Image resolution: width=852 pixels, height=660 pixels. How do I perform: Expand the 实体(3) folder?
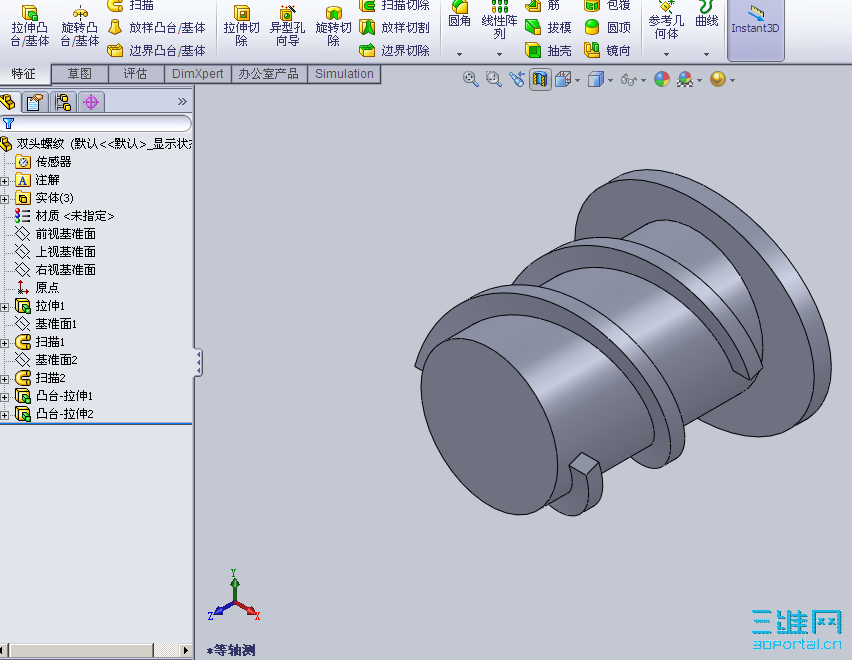tap(5, 199)
